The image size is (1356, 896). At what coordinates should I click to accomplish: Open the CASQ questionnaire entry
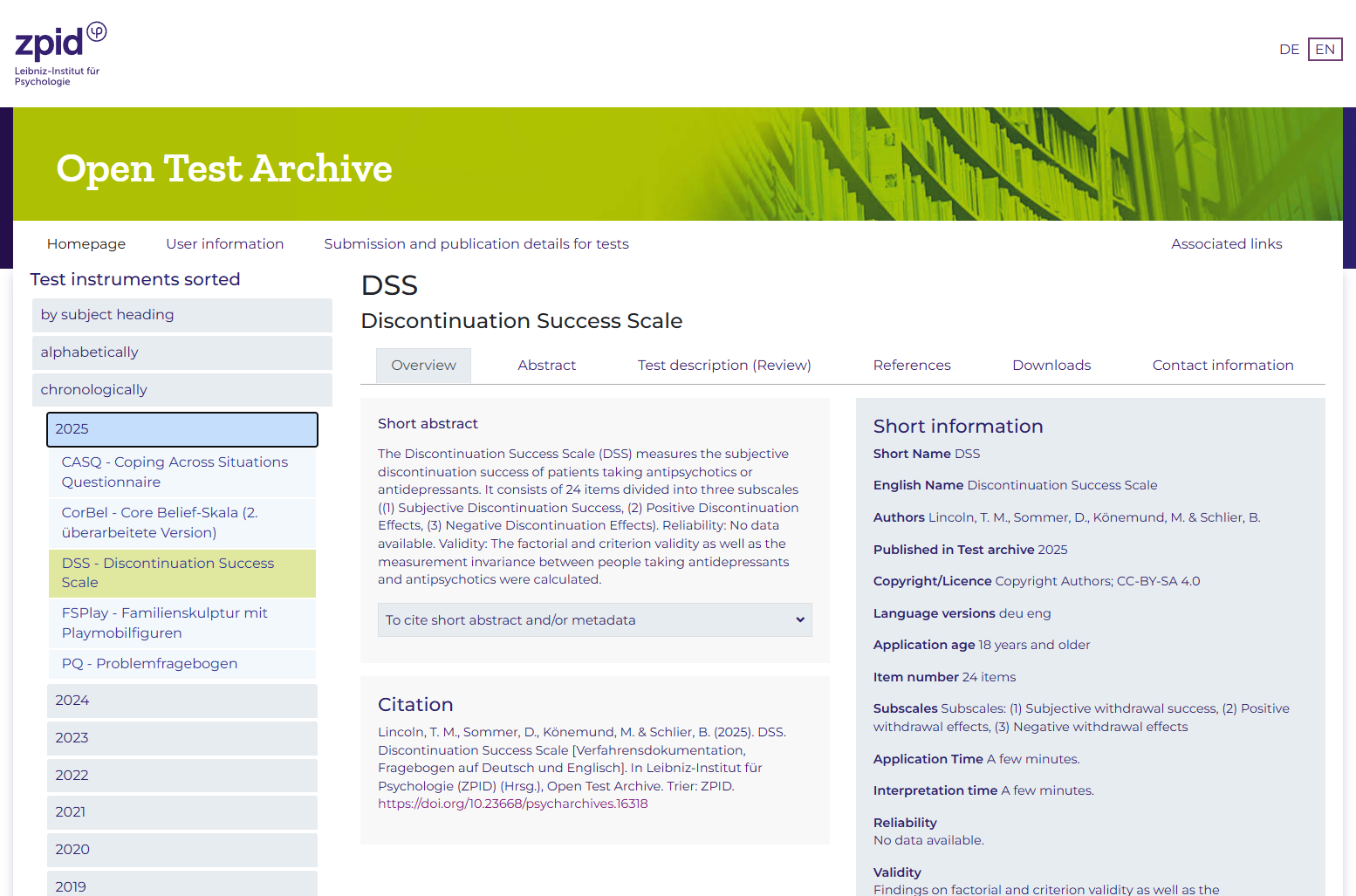click(x=175, y=472)
